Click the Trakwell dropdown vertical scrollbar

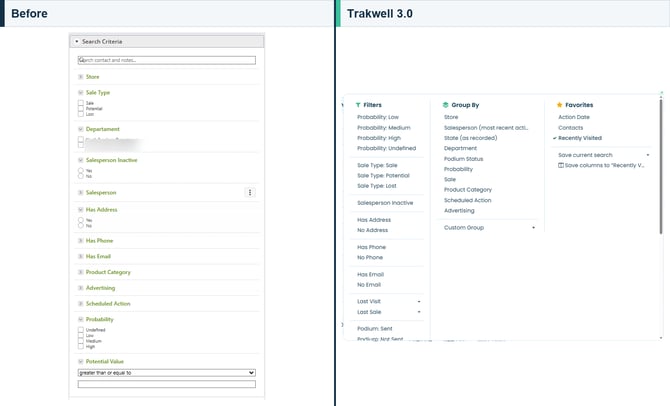click(x=661, y=167)
